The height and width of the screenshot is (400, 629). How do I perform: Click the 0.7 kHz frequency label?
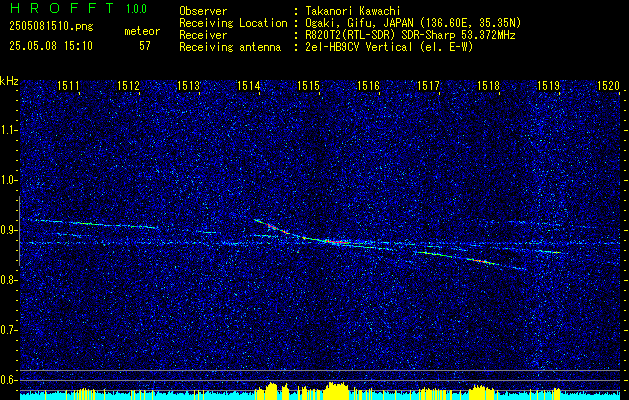pyautogui.click(x=8, y=330)
